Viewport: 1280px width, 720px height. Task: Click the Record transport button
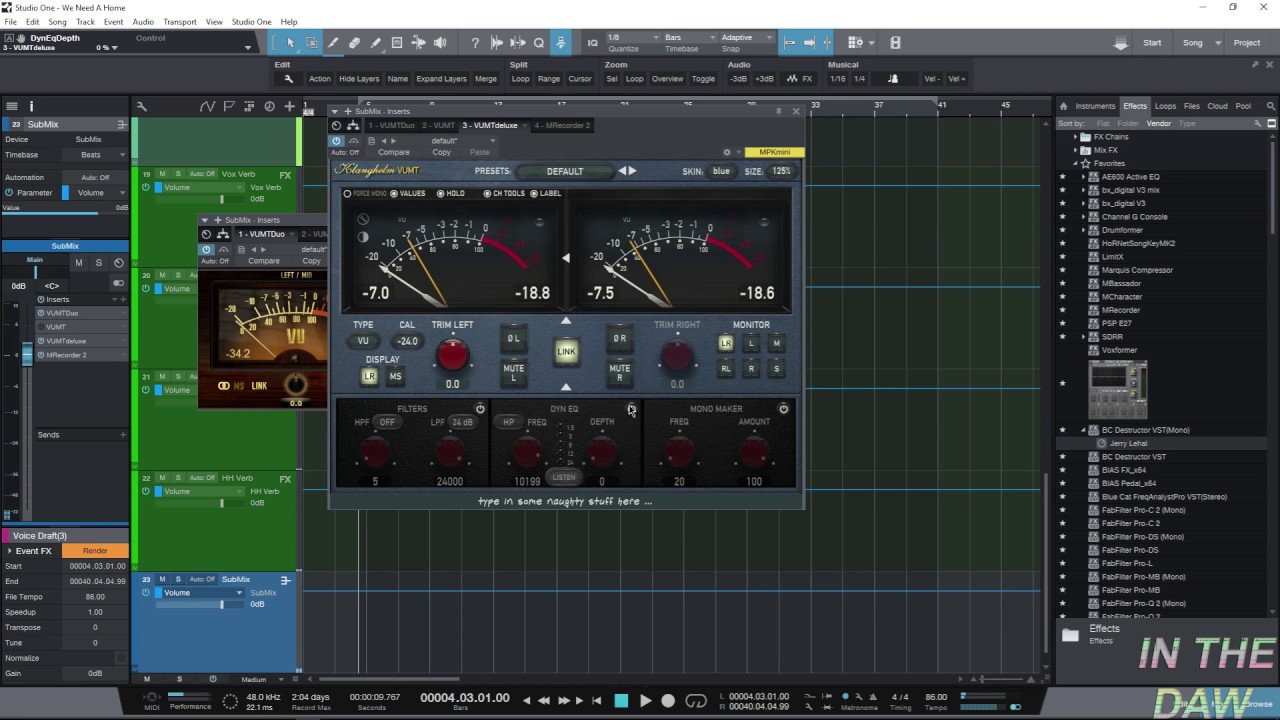click(669, 701)
